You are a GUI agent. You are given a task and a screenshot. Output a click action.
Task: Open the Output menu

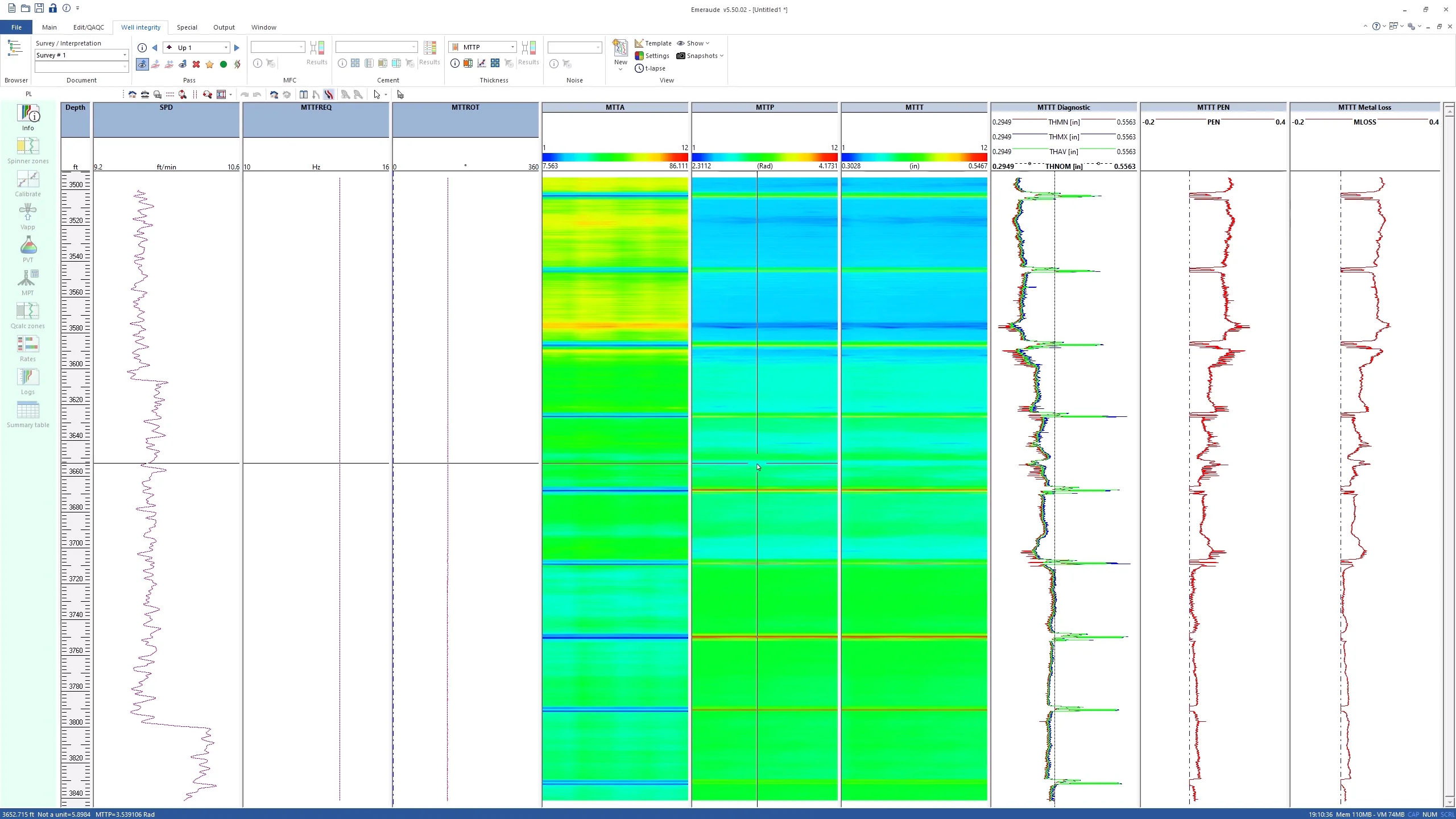224,27
